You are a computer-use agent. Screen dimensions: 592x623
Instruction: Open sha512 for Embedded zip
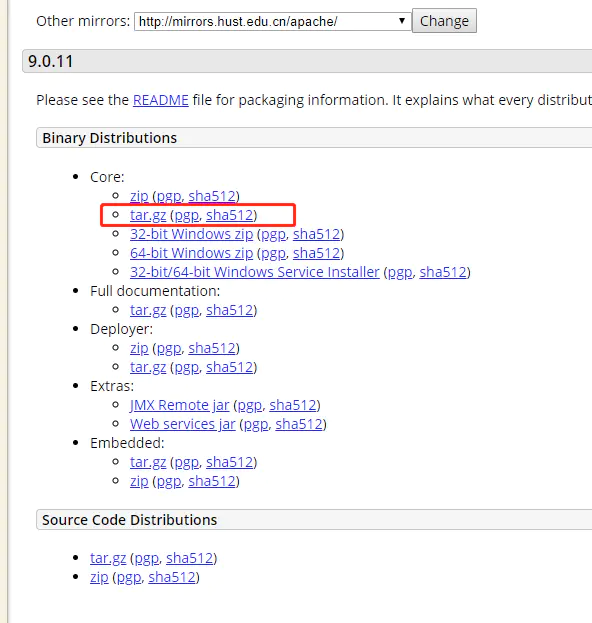(212, 481)
